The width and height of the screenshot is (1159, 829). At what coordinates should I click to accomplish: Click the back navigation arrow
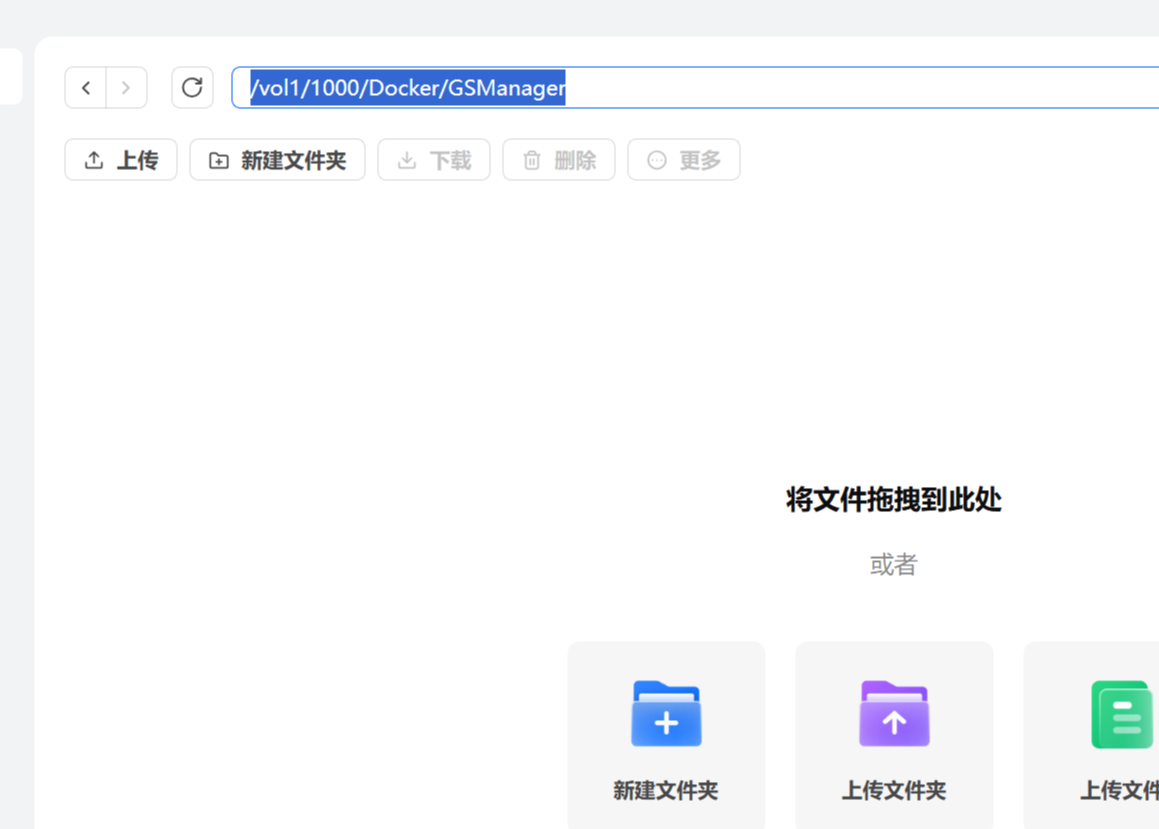coord(85,87)
